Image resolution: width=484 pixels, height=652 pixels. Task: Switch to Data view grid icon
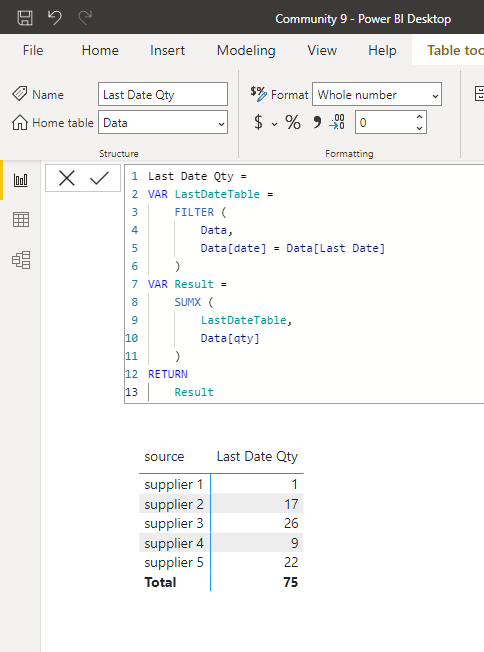click(x=21, y=220)
